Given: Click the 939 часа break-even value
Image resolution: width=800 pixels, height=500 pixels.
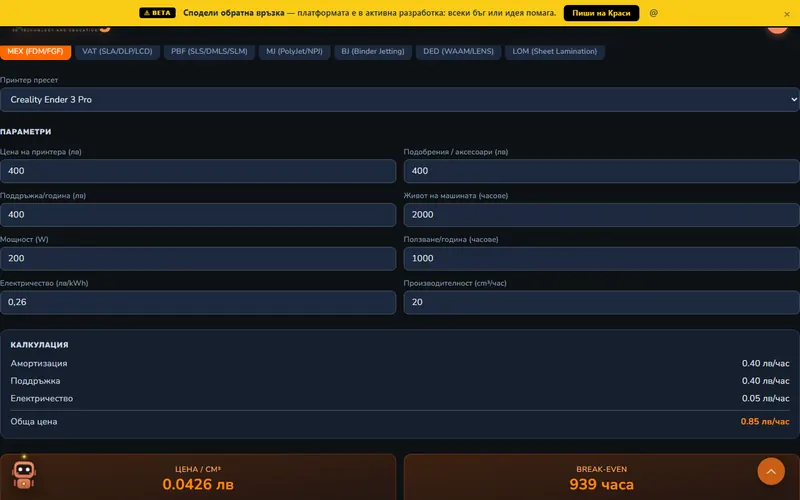Looking at the screenshot, I should (602, 484).
